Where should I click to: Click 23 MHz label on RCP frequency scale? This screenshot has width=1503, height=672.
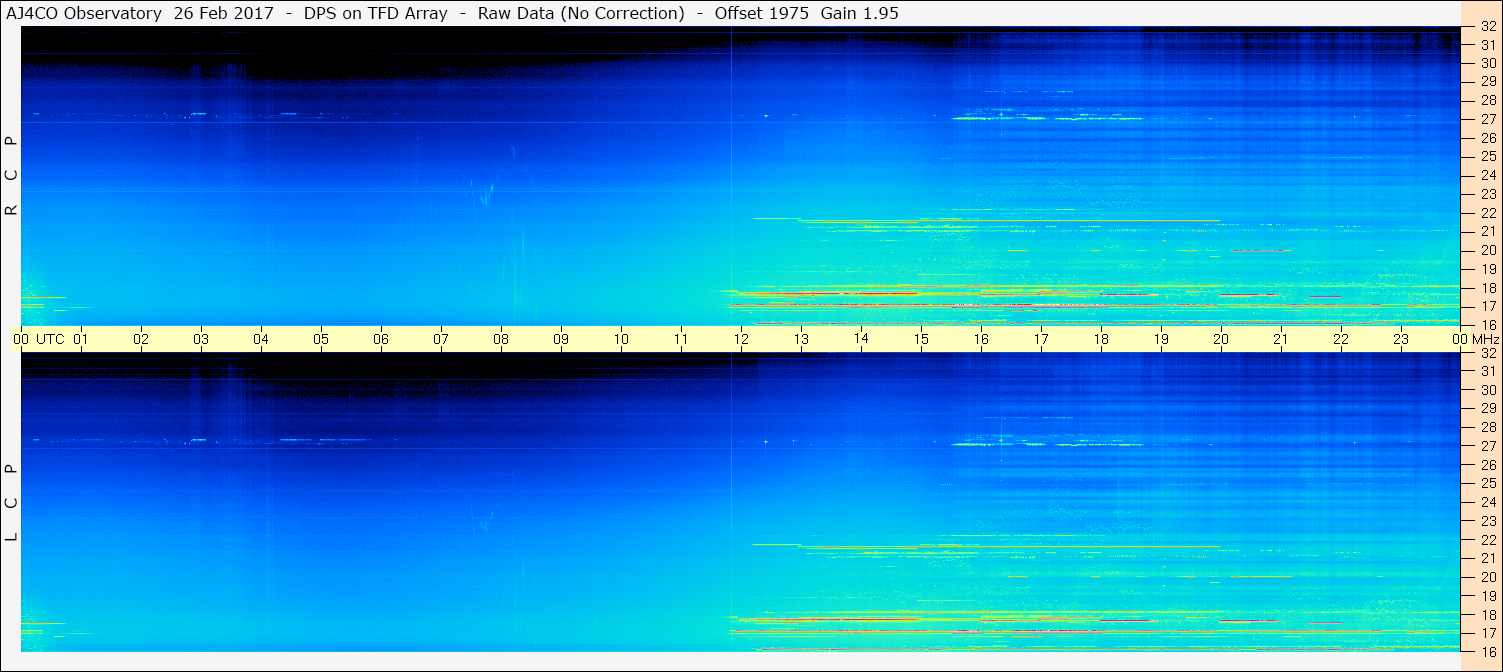tap(1487, 194)
